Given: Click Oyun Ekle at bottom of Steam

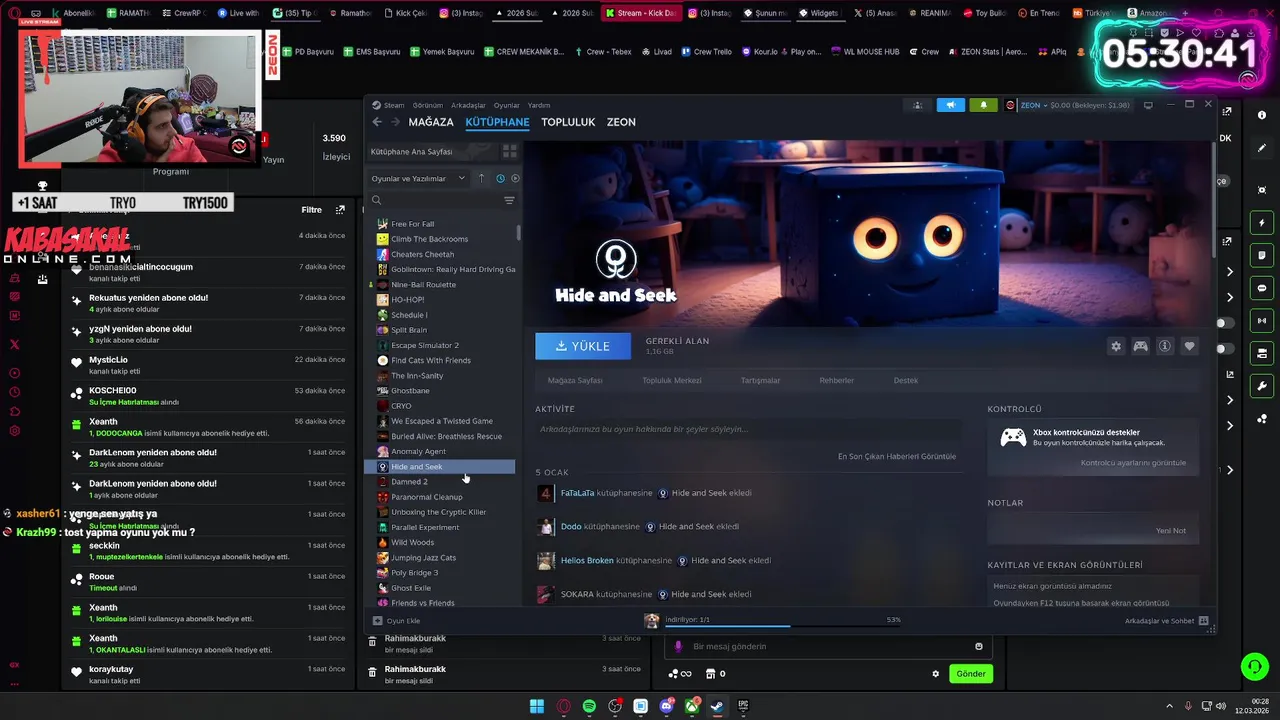Looking at the screenshot, I should (x=396, y=620).
